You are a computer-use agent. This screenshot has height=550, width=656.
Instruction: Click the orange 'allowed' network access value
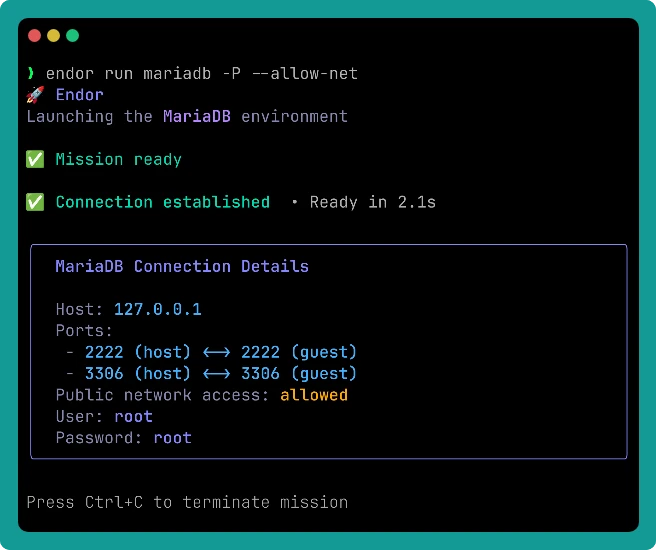coord(314,395)
